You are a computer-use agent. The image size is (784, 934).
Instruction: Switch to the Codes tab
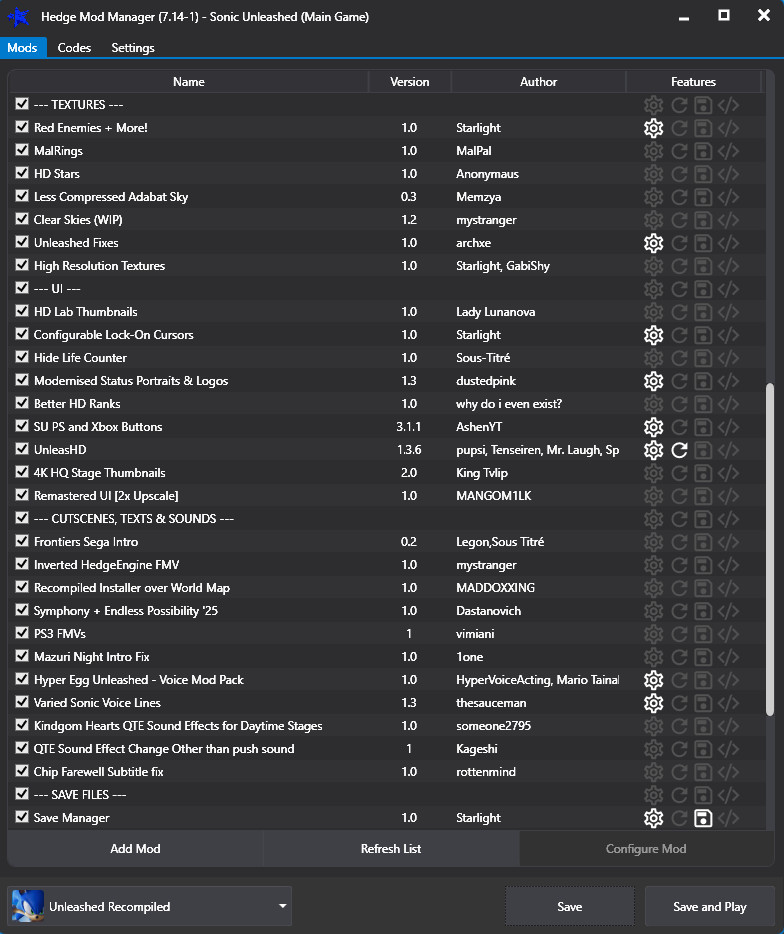point(74,48)
